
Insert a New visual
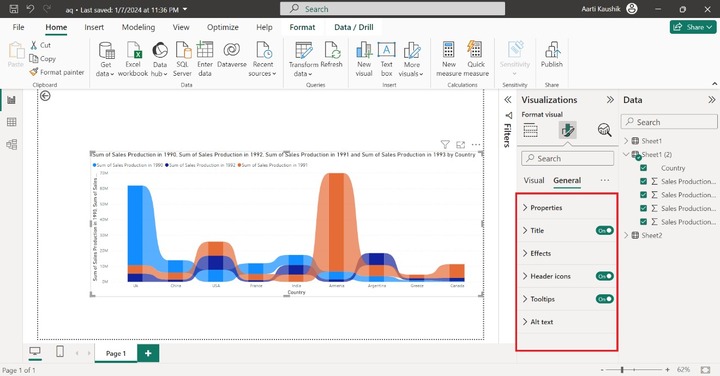364,59
